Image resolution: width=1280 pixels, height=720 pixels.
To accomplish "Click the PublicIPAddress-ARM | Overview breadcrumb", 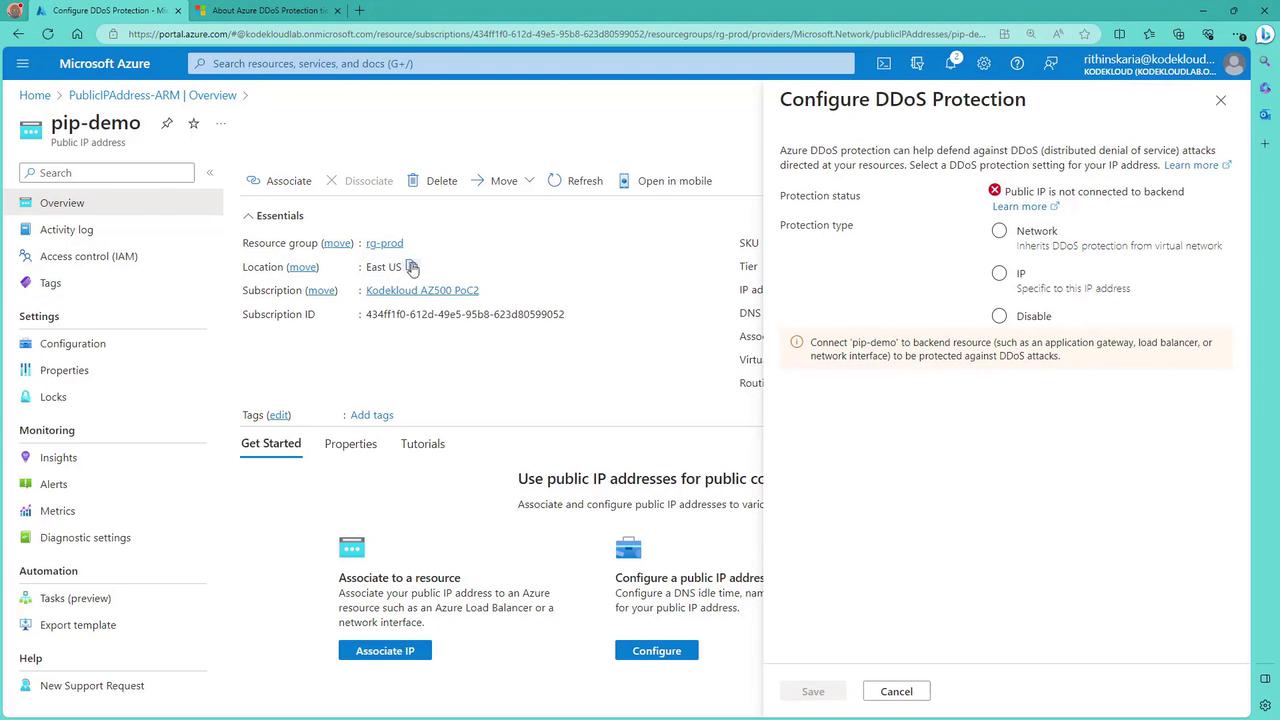I will point(153,95).
